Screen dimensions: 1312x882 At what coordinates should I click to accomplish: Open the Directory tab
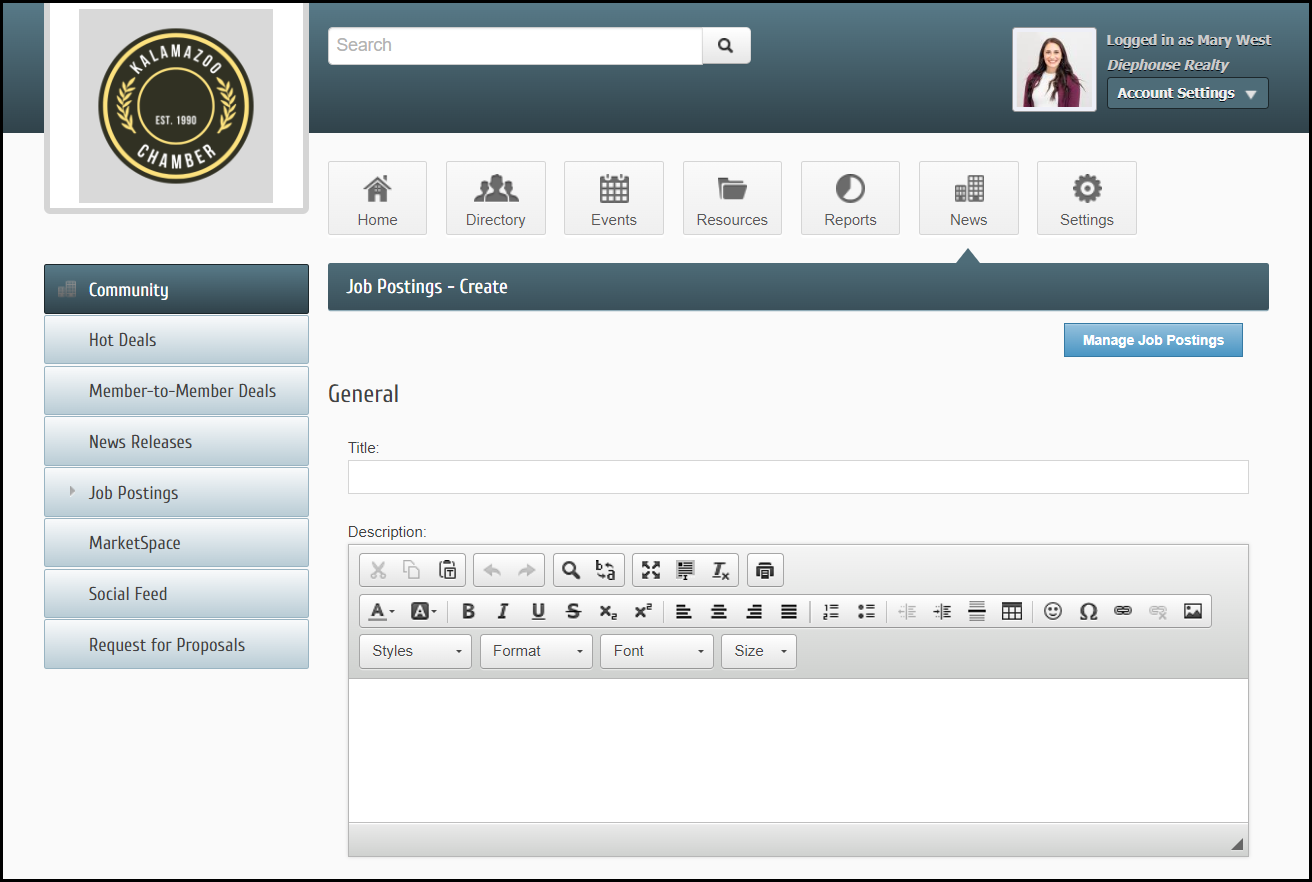[496, 198]
